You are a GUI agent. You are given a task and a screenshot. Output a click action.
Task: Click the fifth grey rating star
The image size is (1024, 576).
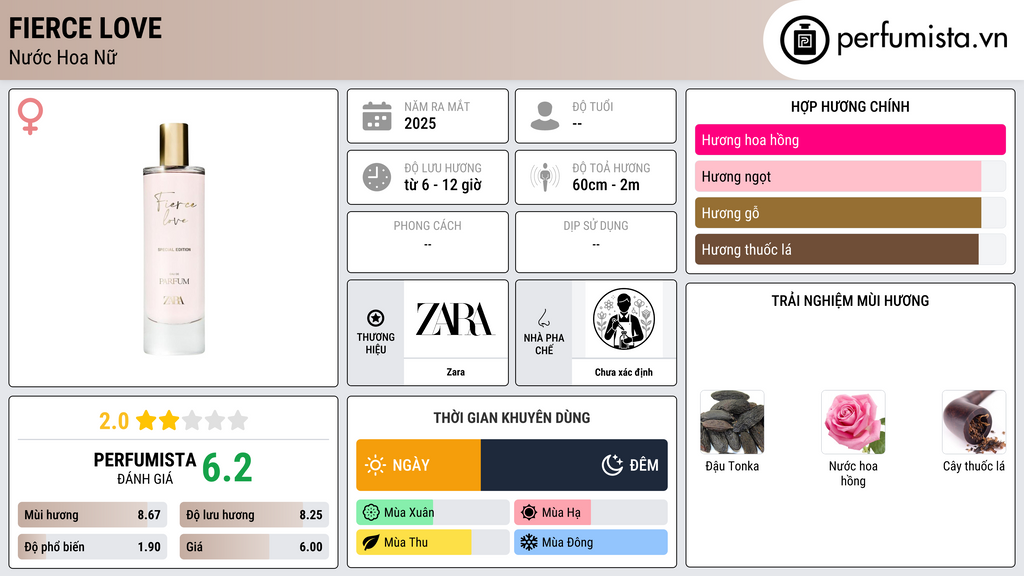(x=238, y=420)
